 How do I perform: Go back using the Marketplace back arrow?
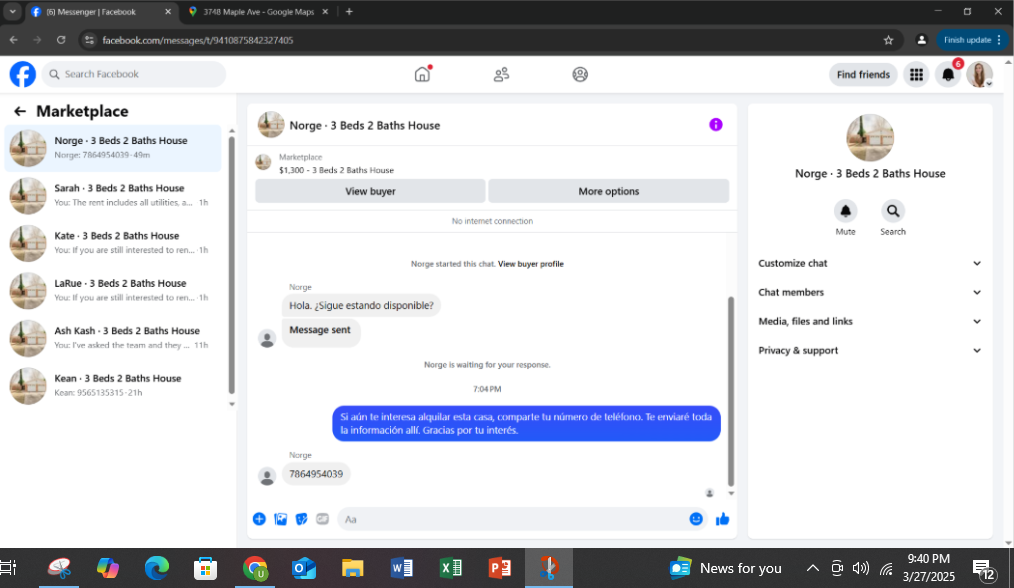(20, 111)
